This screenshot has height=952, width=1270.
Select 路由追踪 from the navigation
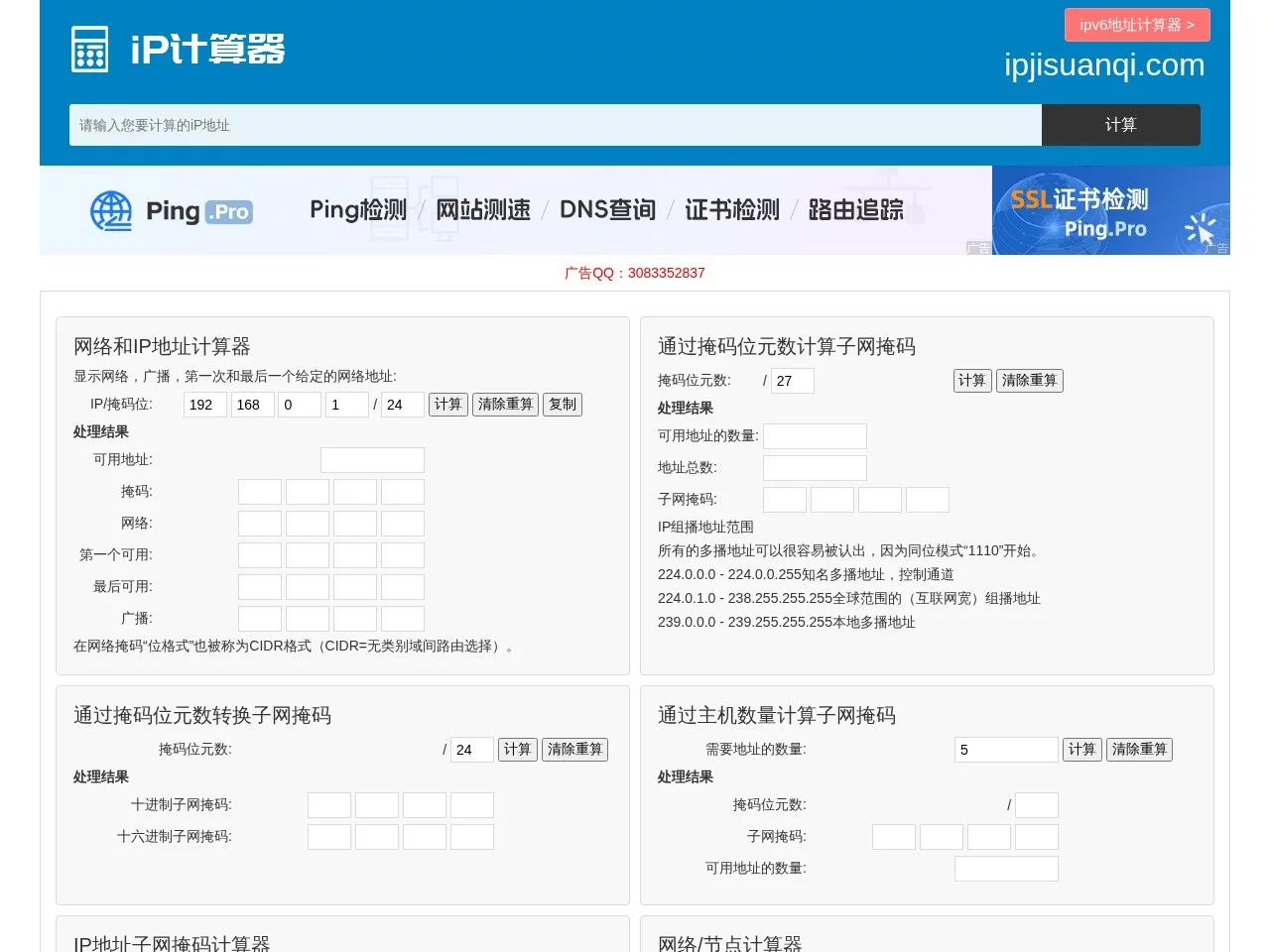[855, 209]
